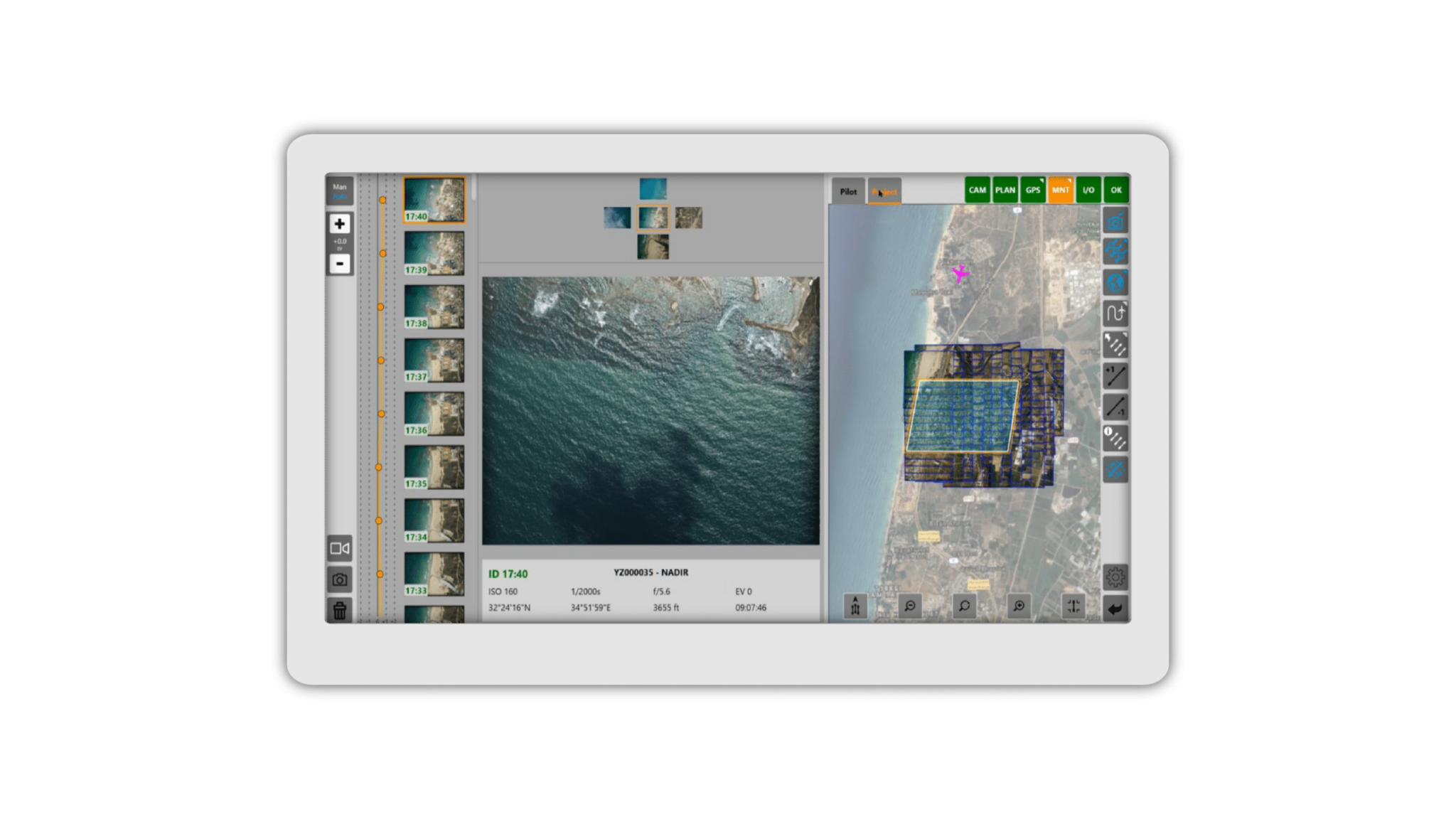The image size is (1456, 819).
Task: Toggle the info overlay lines icon
Action: (1115, 439)
